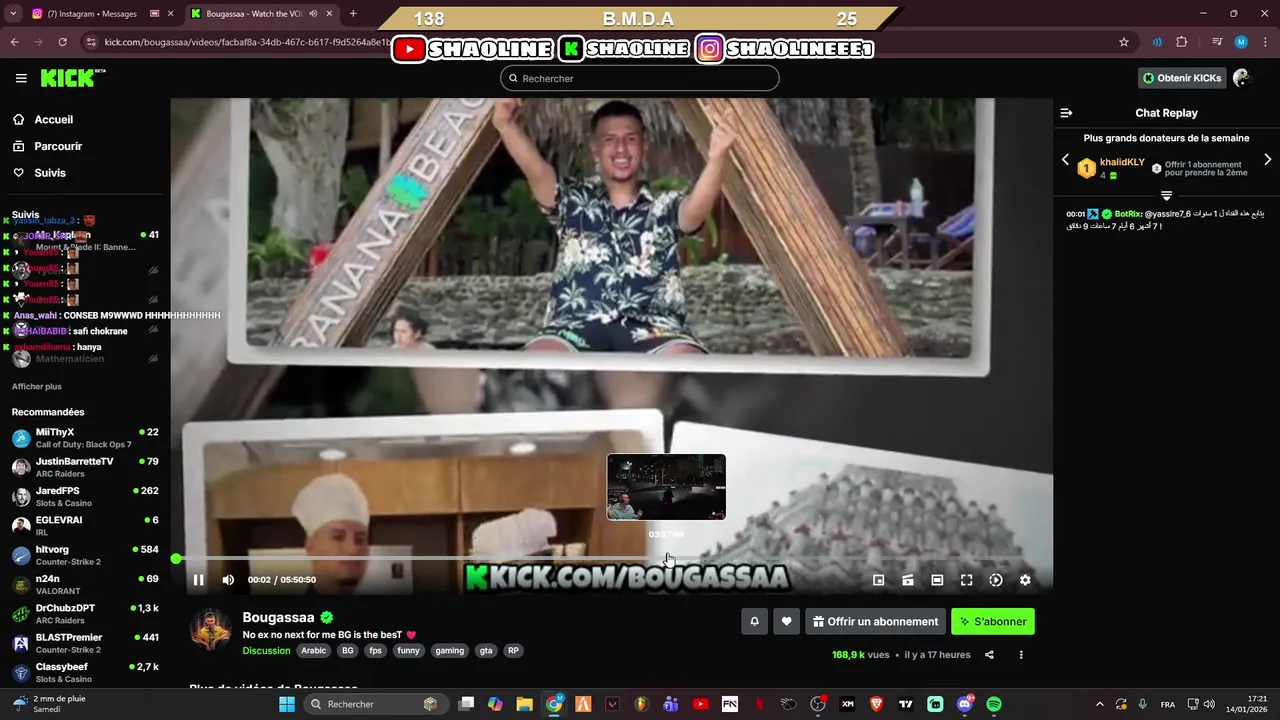Click Offrir un abonnement button
The height and width of the screenshot is (720, 1280).
pyautogui.click(x=875, y=621)
